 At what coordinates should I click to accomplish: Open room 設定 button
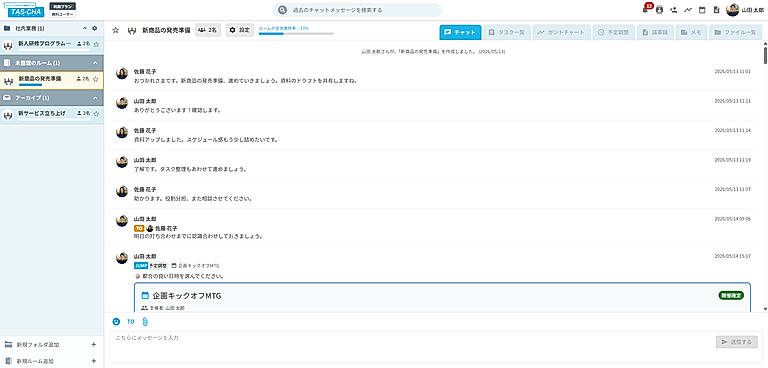click(240, 30)
